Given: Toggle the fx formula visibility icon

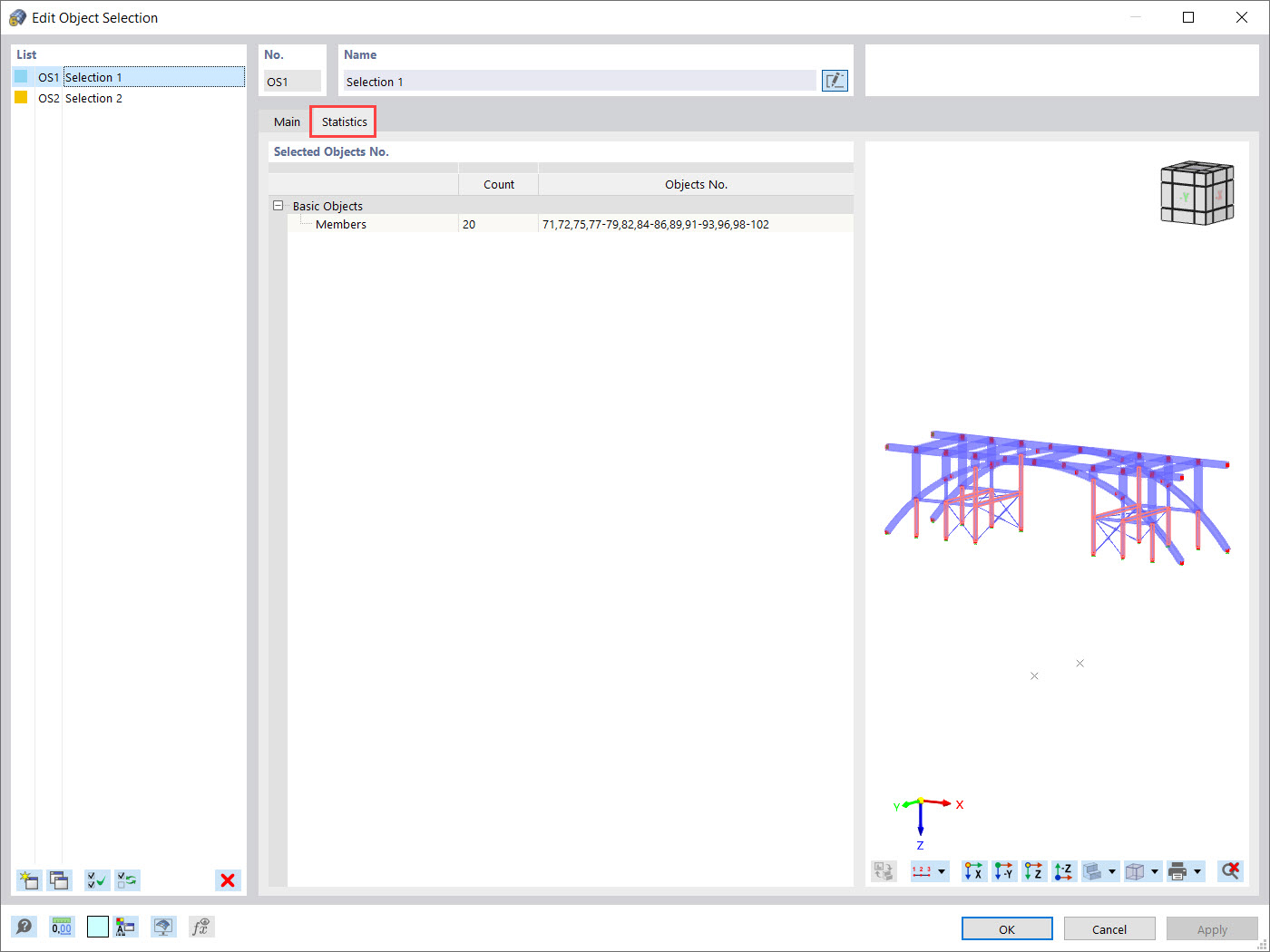Looking at the screenshot, I should 200,926.
